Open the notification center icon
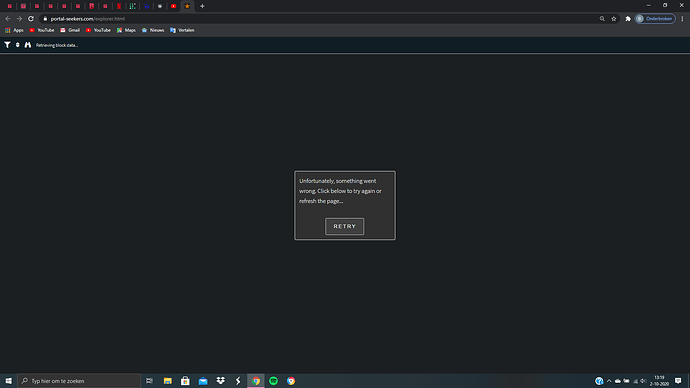The width and height of the screenshot is (690, 388). pos(678,381)
